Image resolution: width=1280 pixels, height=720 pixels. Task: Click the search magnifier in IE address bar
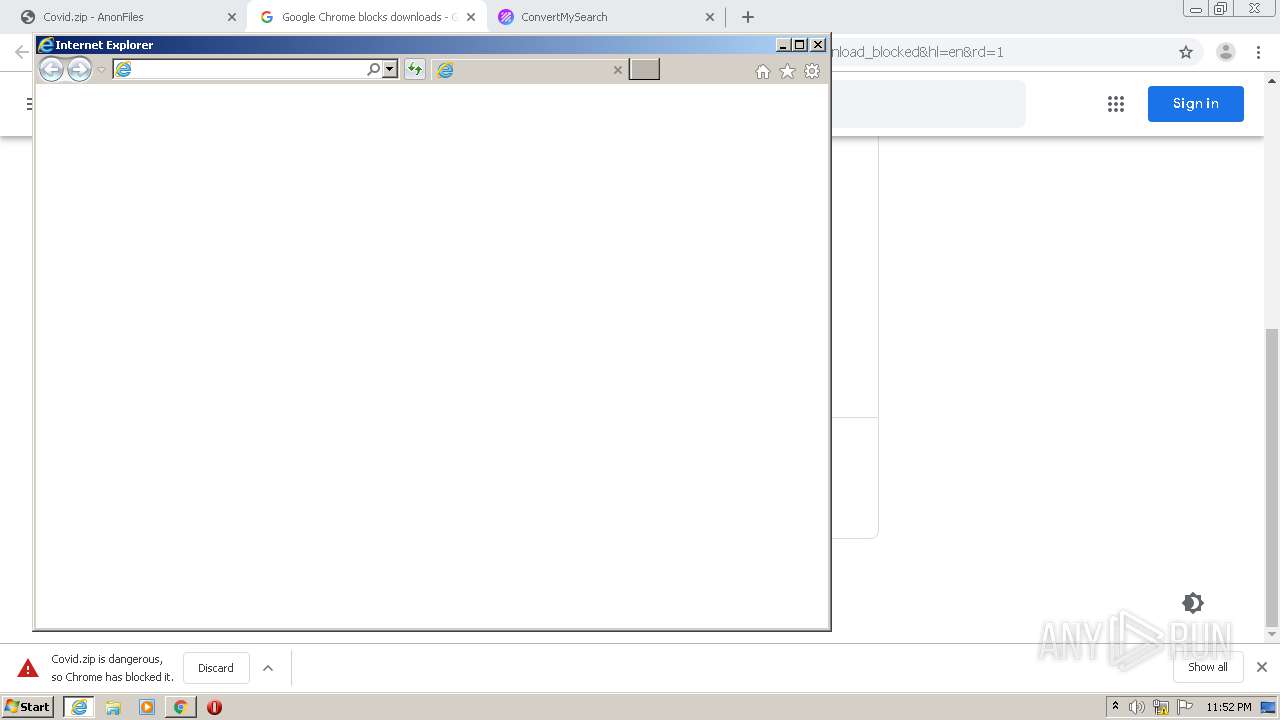point(374,69)
